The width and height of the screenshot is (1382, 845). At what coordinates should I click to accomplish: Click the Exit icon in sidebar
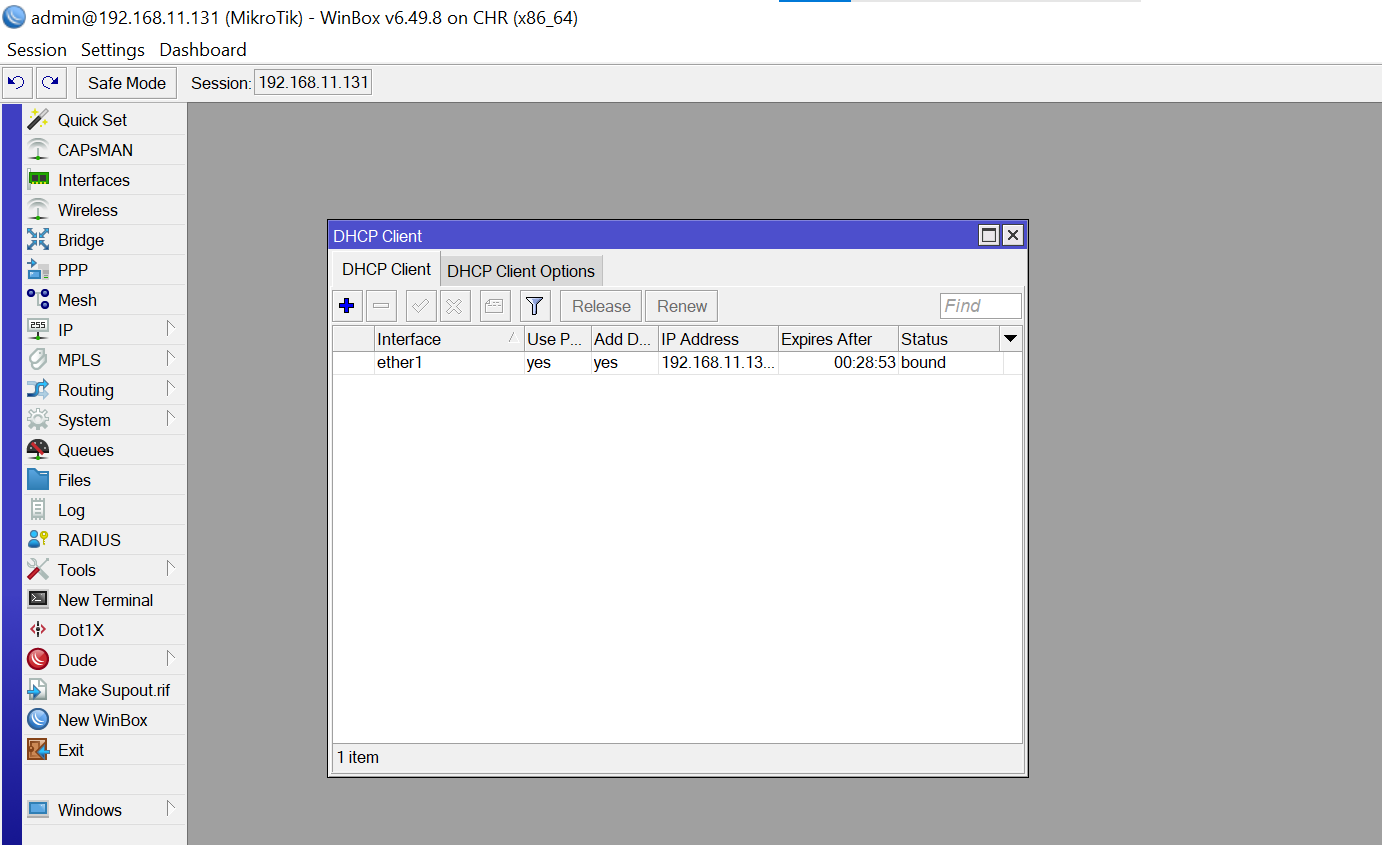(38, 750)
